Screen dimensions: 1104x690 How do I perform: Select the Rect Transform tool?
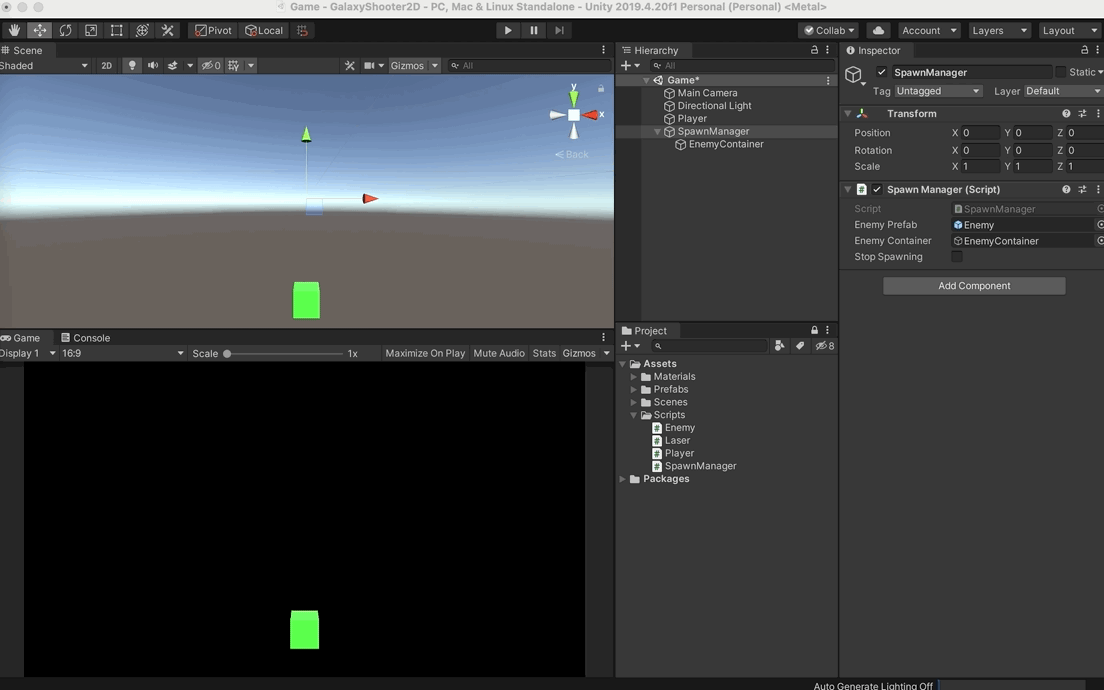(x=116, y=29)
